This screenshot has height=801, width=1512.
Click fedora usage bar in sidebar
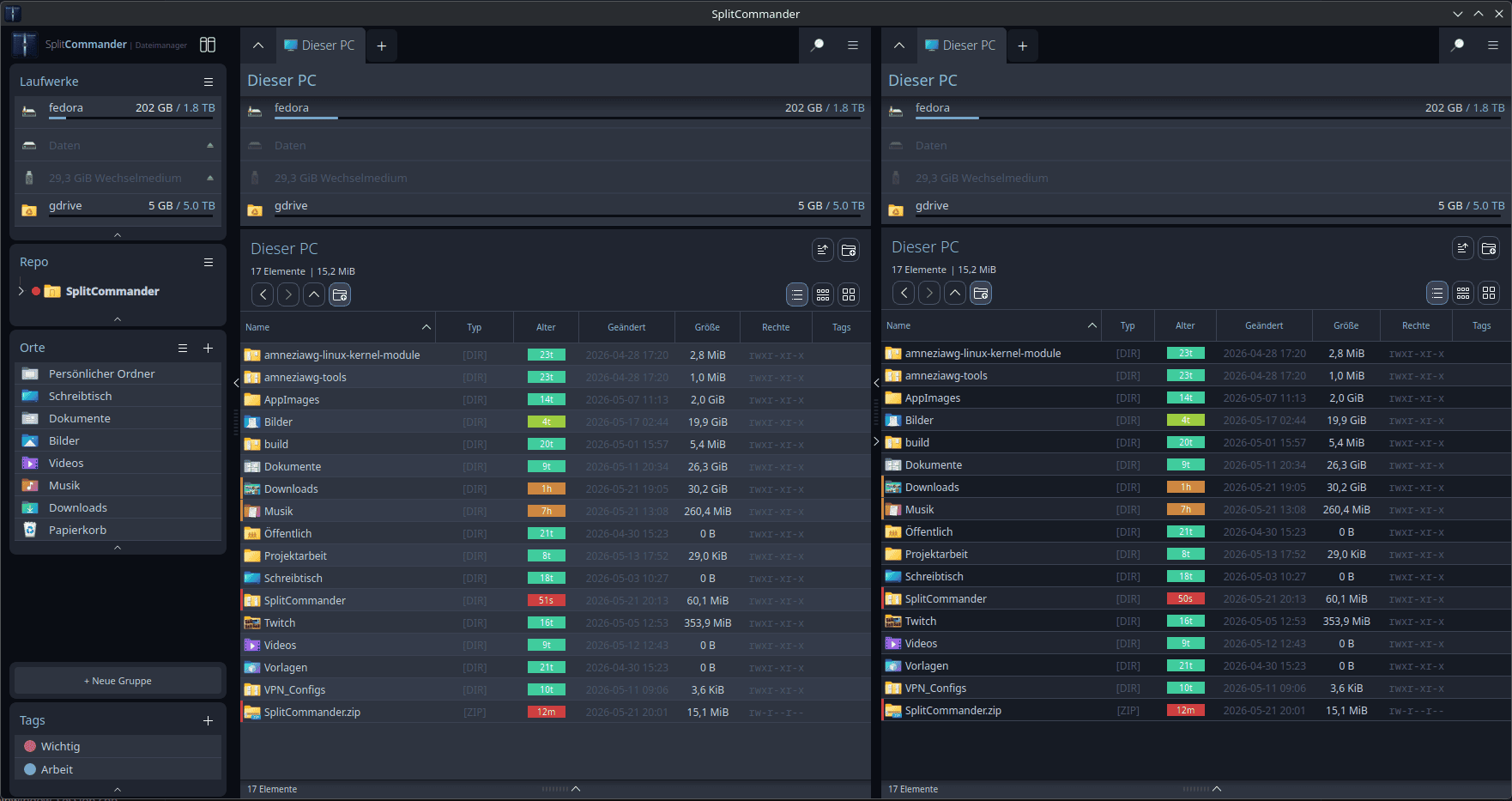click(x=131, y=118)
